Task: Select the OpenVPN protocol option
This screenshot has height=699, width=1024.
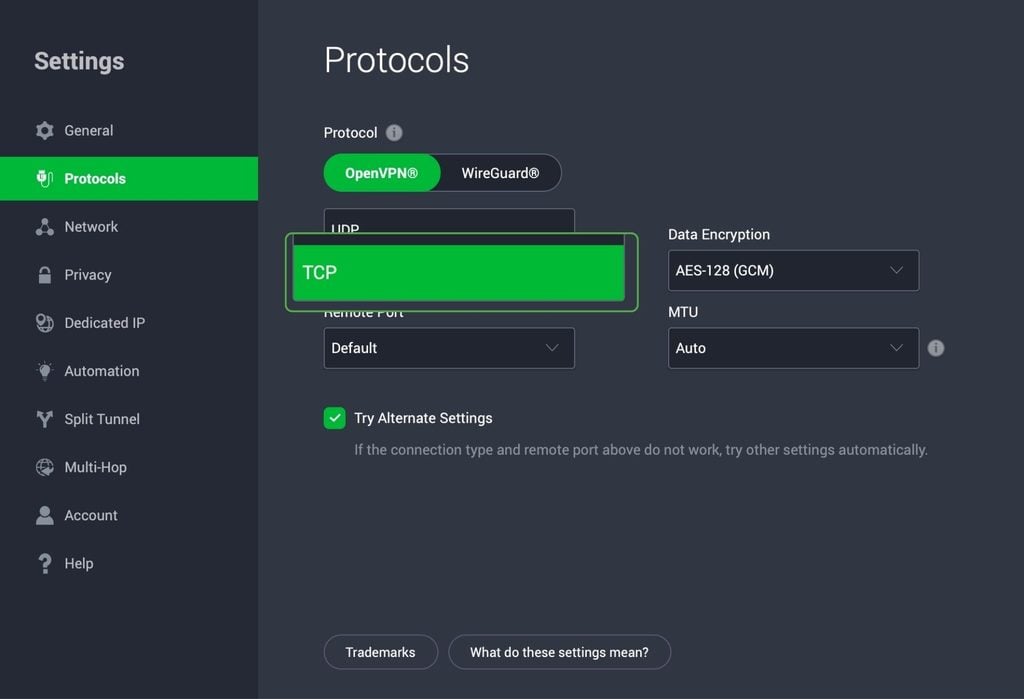Action: tap(382, 173)
